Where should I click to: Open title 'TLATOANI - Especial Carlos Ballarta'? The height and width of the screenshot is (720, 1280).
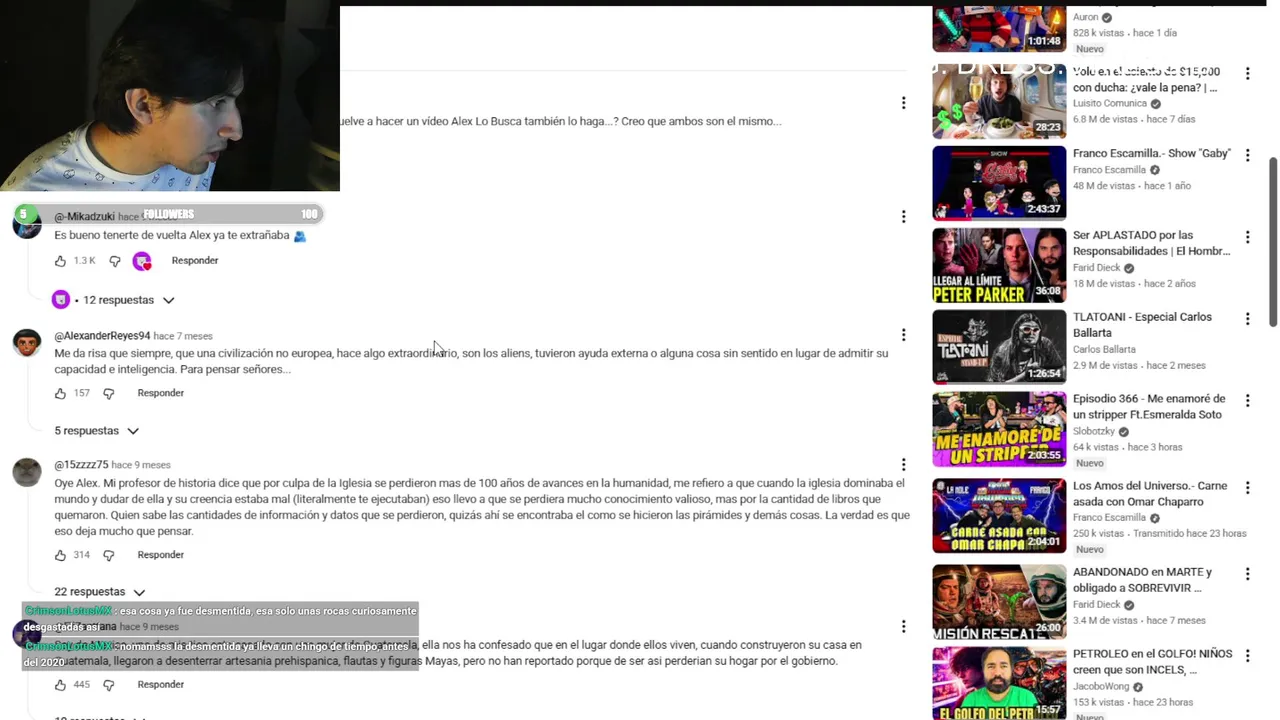click(1142, 325)
